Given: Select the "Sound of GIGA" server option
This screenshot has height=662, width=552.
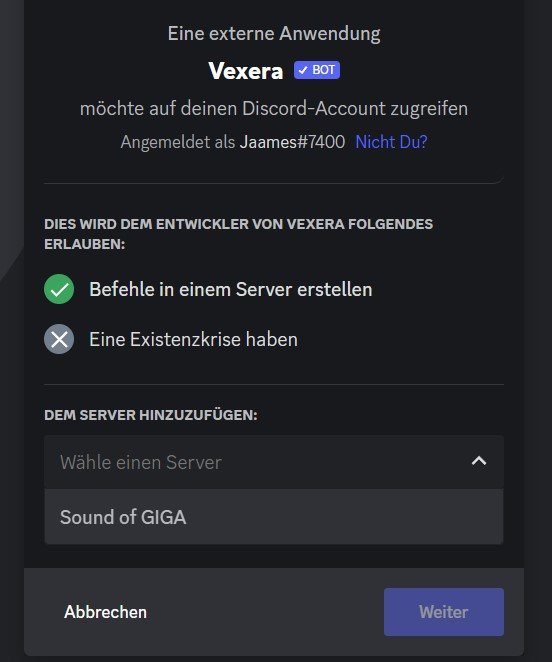Looking at the screenshot, I should pos(274,517).
